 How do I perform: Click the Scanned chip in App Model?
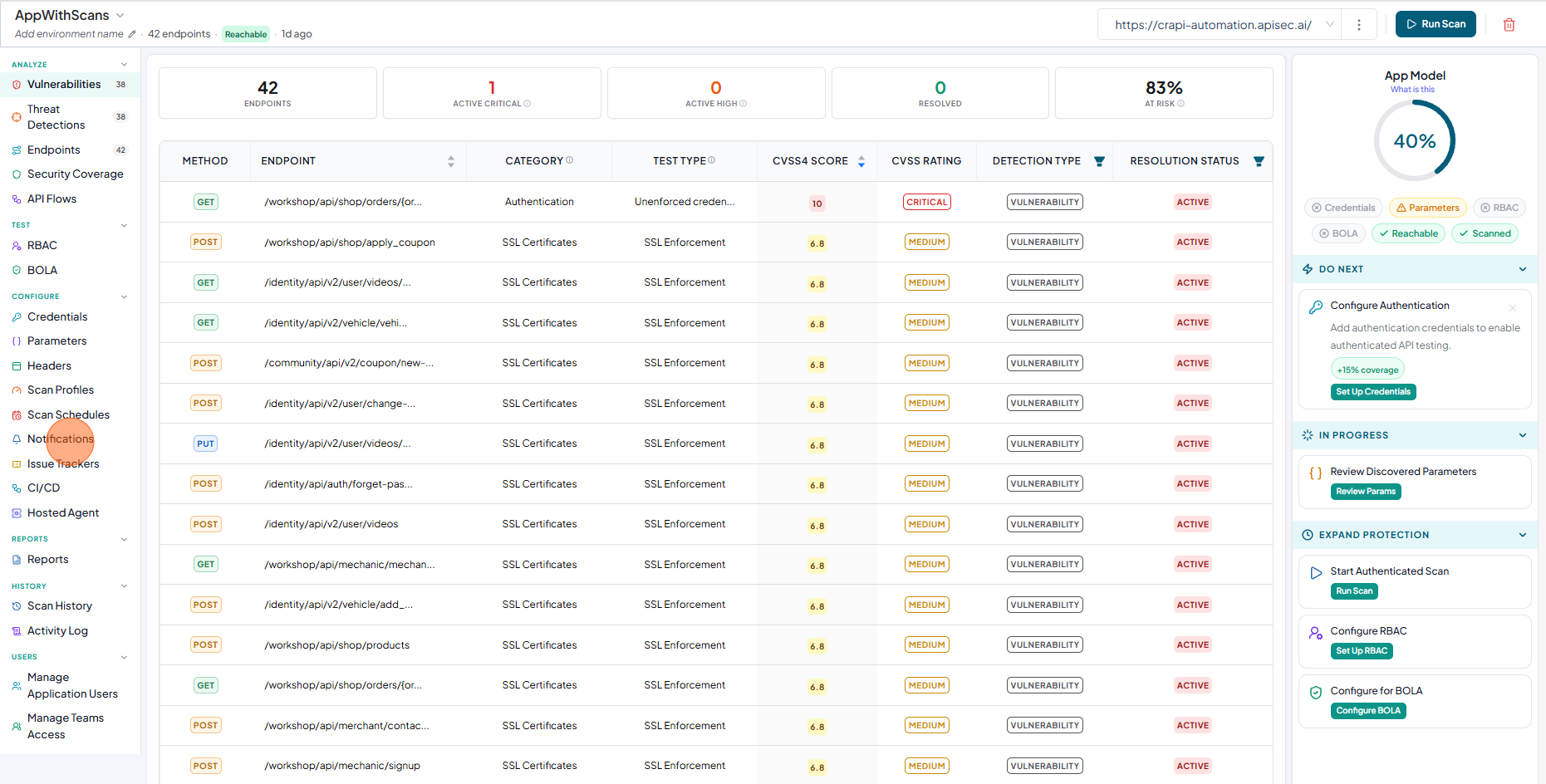[x=1485, y=233]
